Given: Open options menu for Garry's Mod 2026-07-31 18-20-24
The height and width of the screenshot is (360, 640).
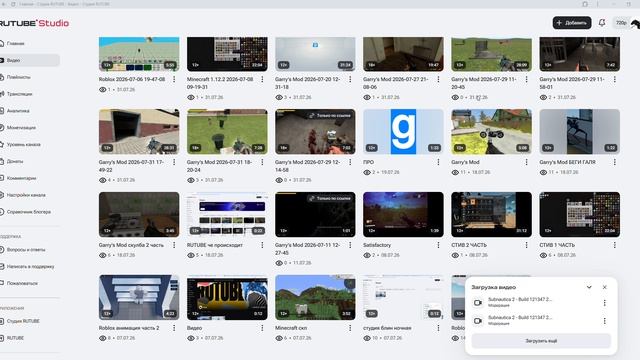Looking at the screenshot, I should pyautogui.click(x=262, y=162).
